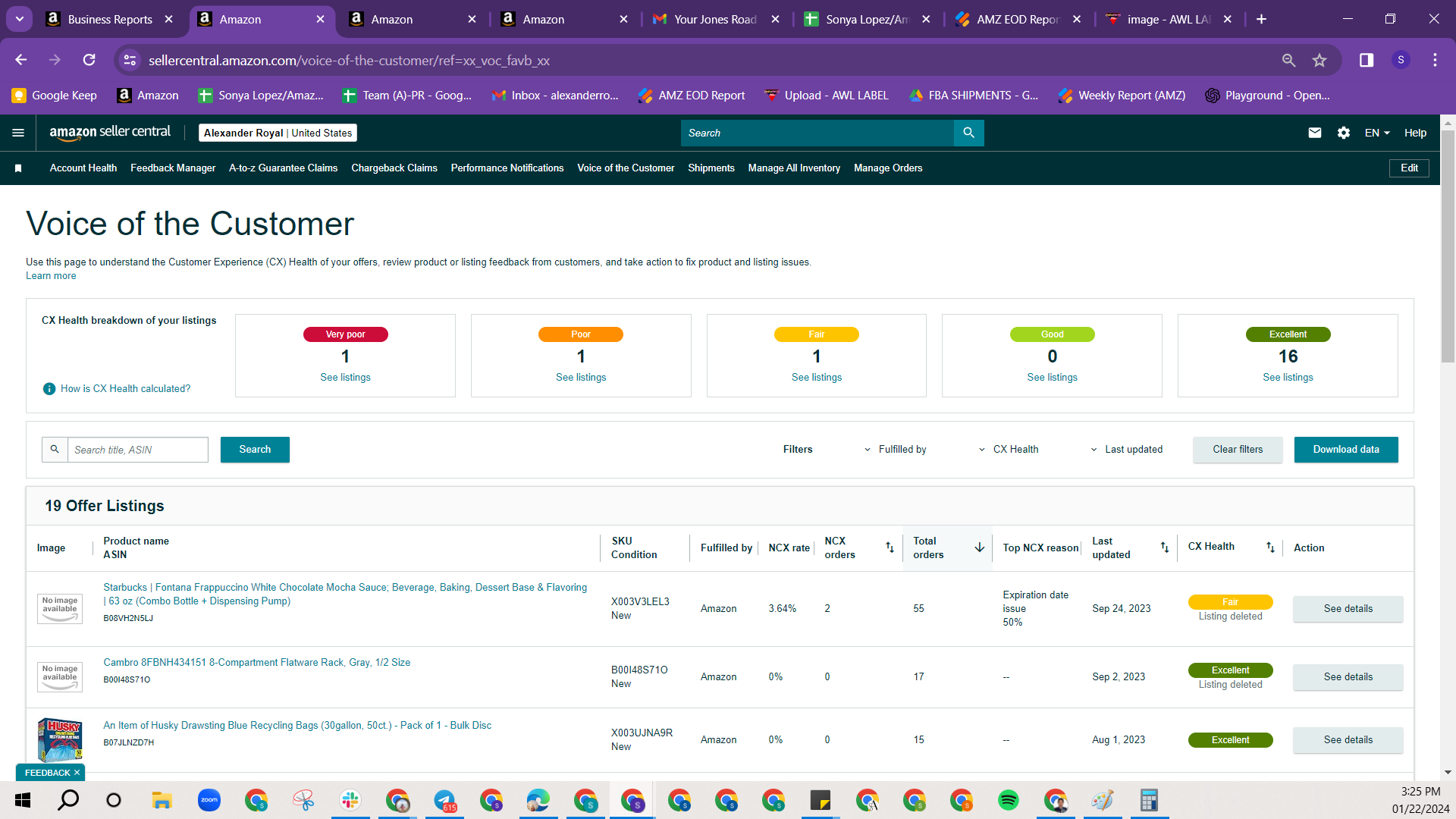Click the page vertical scrollbar
The width and height of the screenshot is (1456, 819).
click(x=1448, y=246)
